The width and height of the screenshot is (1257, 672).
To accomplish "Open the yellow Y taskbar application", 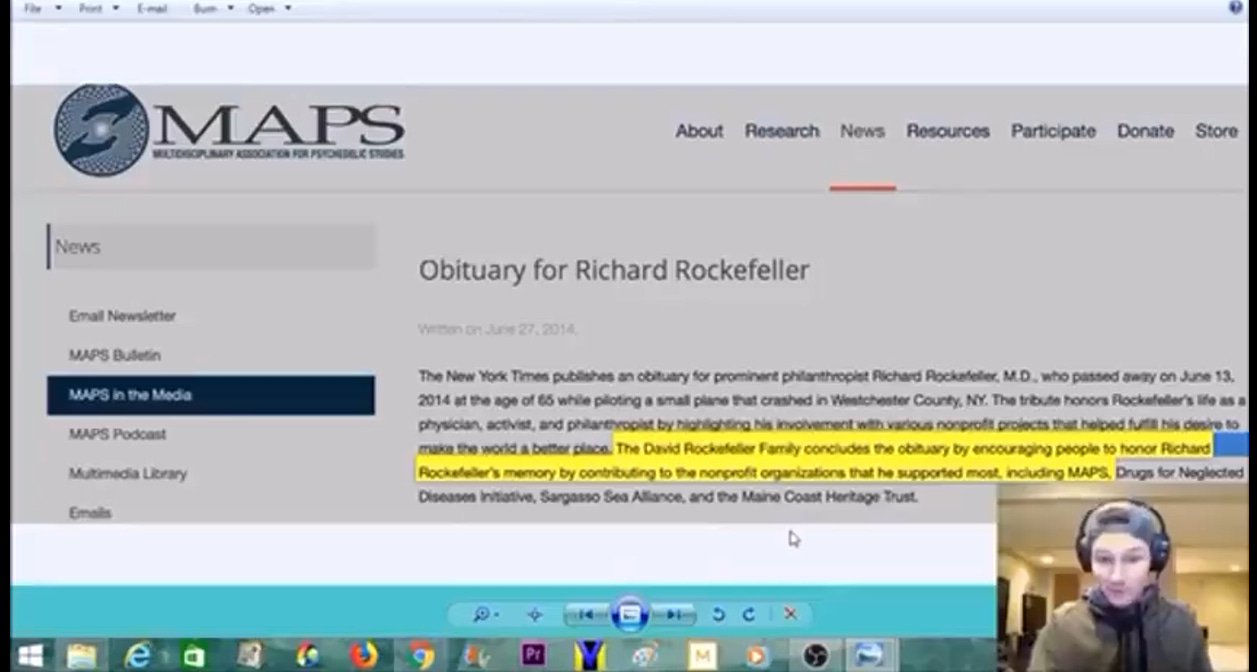I will (x=590, y=656).
